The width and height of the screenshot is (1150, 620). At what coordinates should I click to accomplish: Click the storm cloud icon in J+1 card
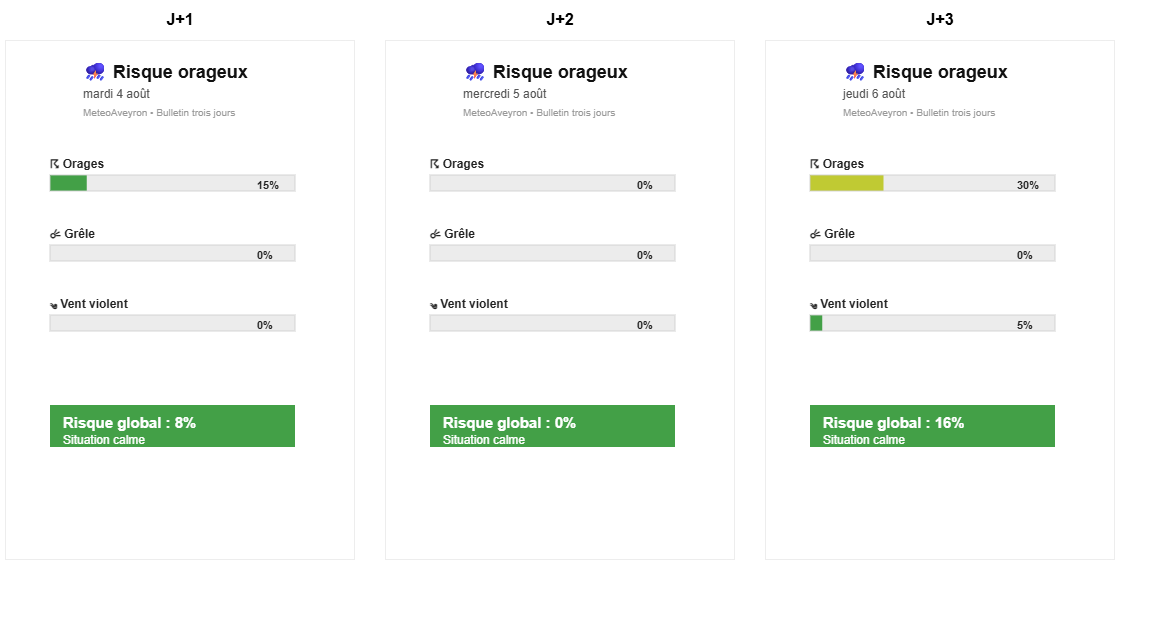click(95, 71)
